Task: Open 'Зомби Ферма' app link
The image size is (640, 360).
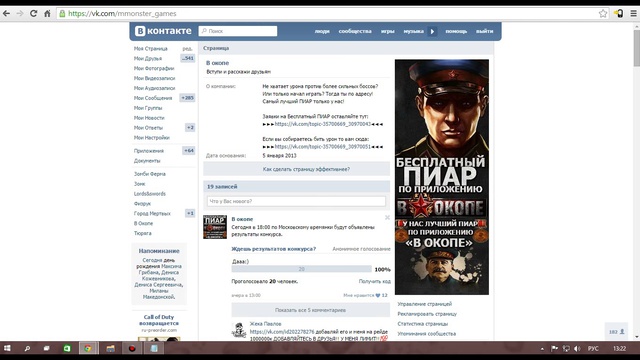Action: pos(150,174)
